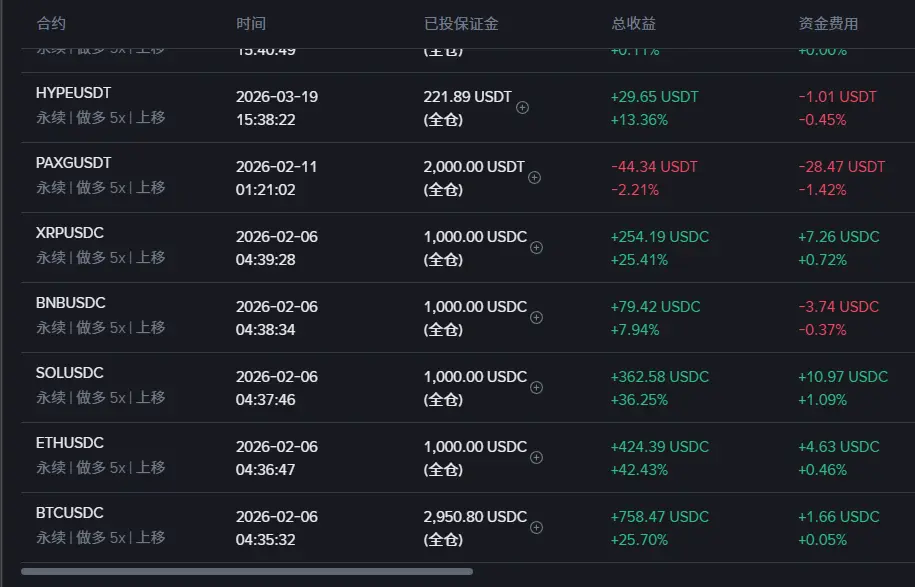Adjust SOLUSDC margin via its plus icon

536,387
